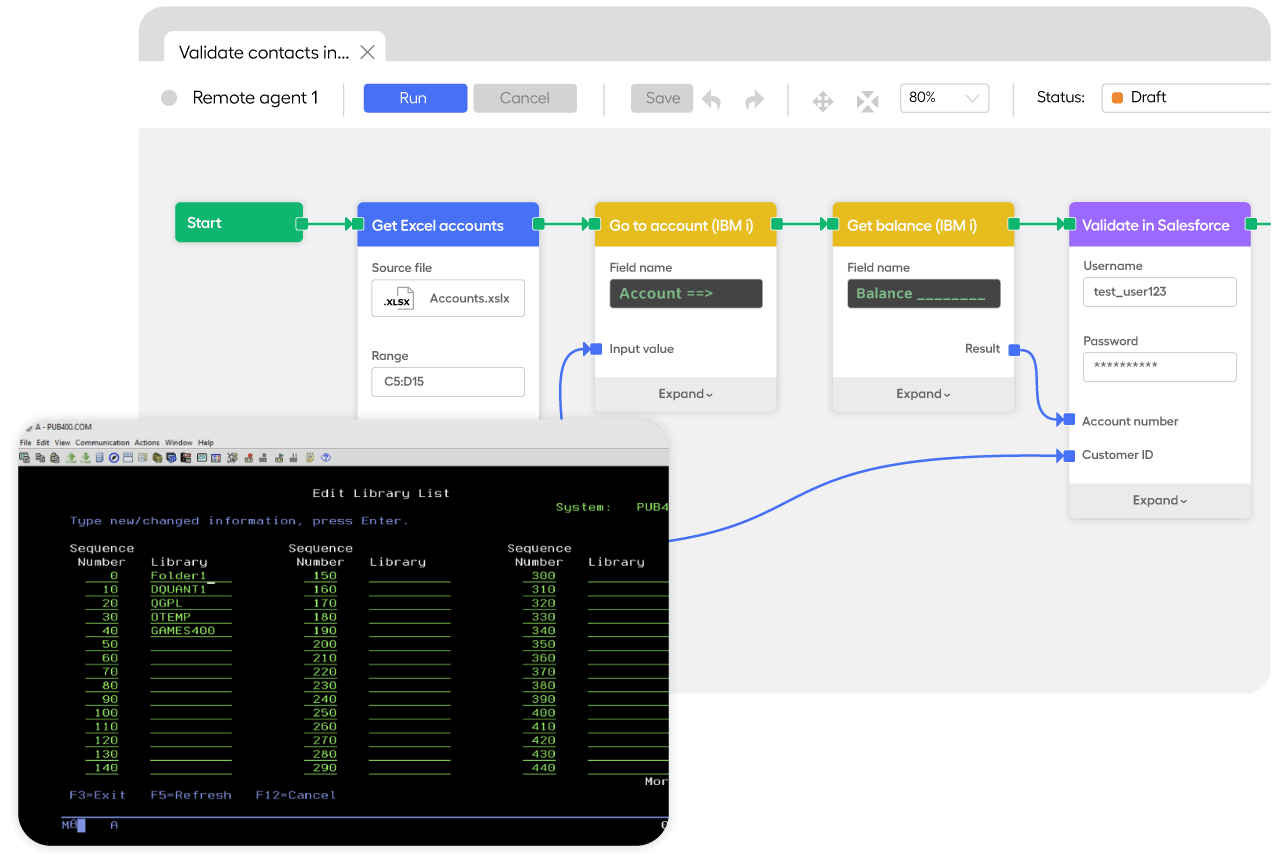Open Edit menu in PUB400 window

pyautogui.click(x=43, y=443)
